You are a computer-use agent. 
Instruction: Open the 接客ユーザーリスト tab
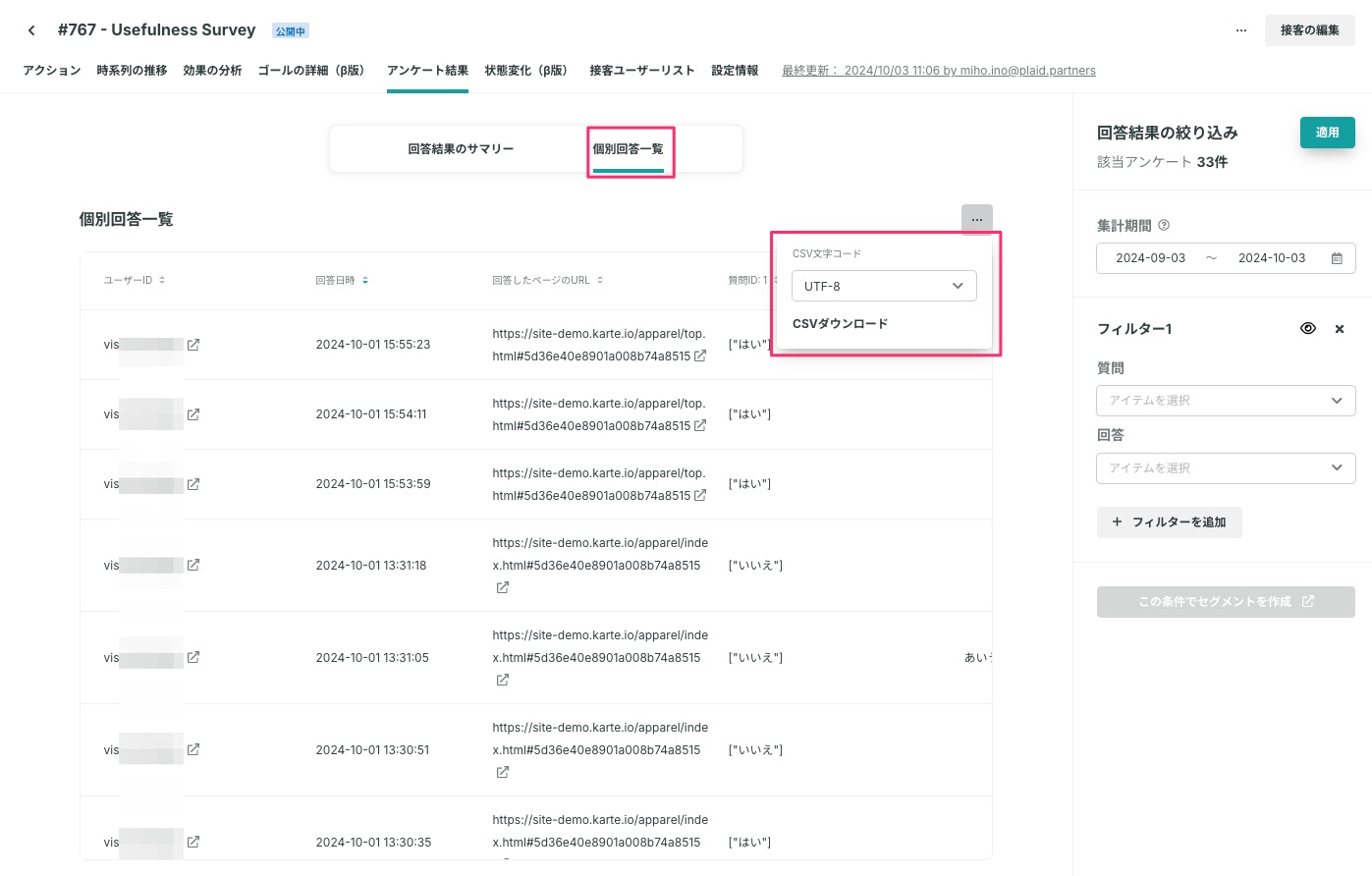(642, 71)
